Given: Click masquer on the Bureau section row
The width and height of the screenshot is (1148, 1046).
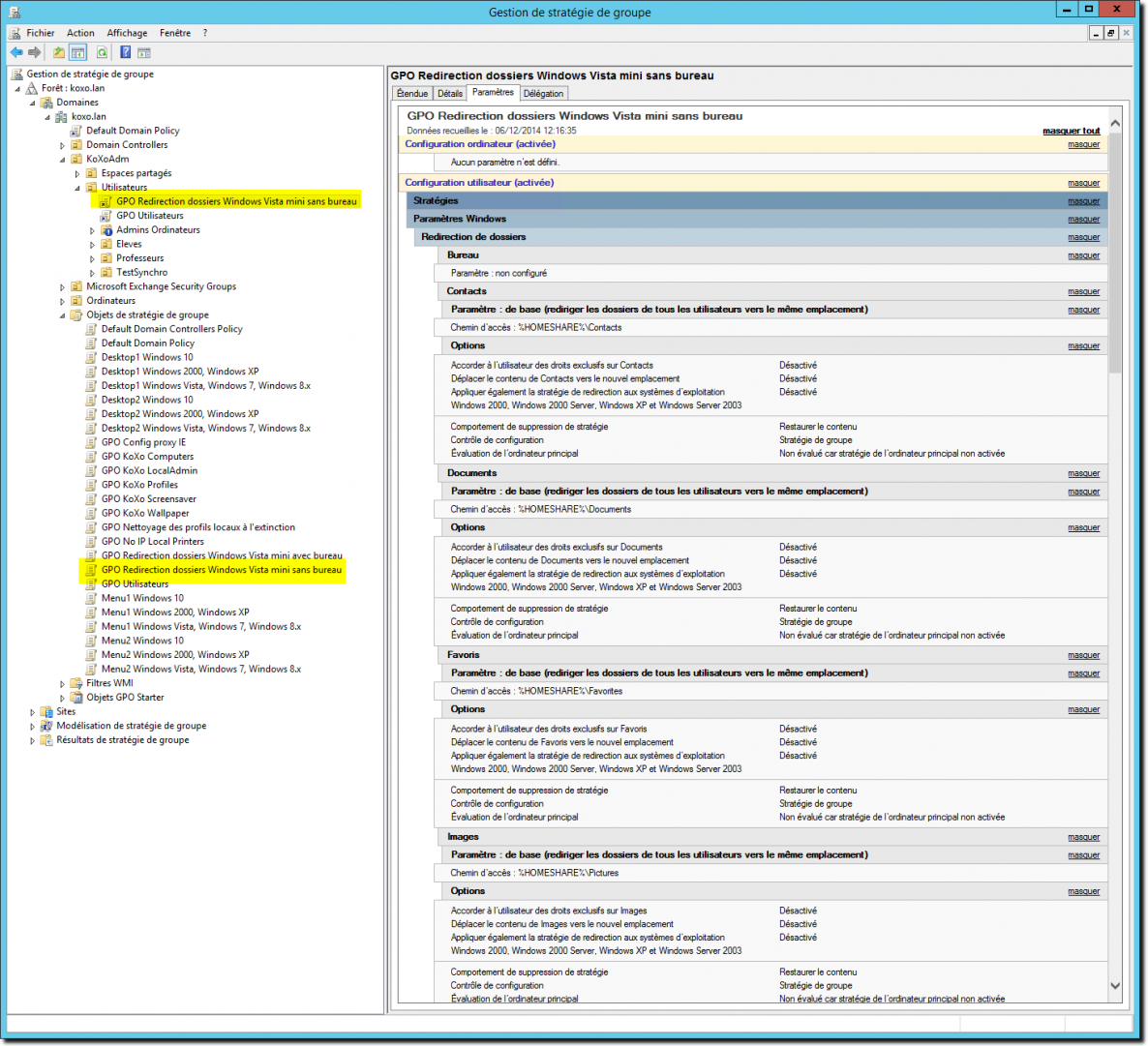Looking at the screenshot, I should (1083, 256).
